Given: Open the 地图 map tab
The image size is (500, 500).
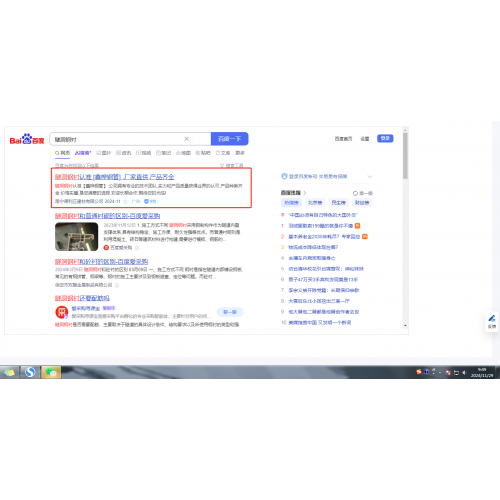Looking at the screenshot, I should 183,153.
